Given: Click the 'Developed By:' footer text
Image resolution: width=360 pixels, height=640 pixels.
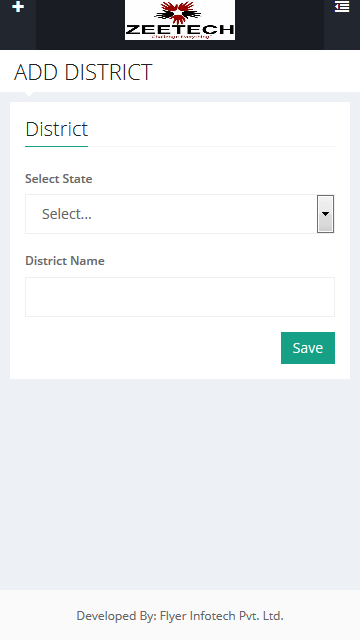Looking at the screenshot, I should pos(116,616).
